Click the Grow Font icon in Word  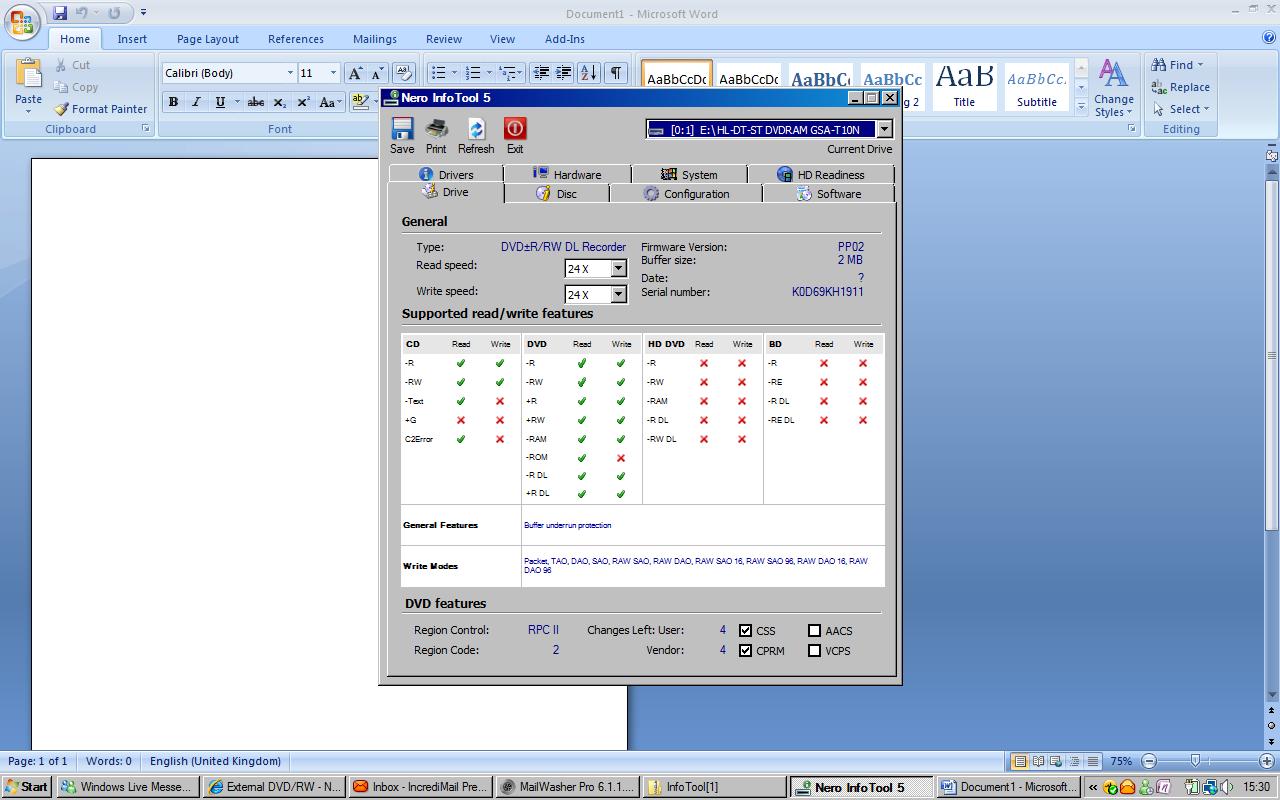click(x=355, y=73)
